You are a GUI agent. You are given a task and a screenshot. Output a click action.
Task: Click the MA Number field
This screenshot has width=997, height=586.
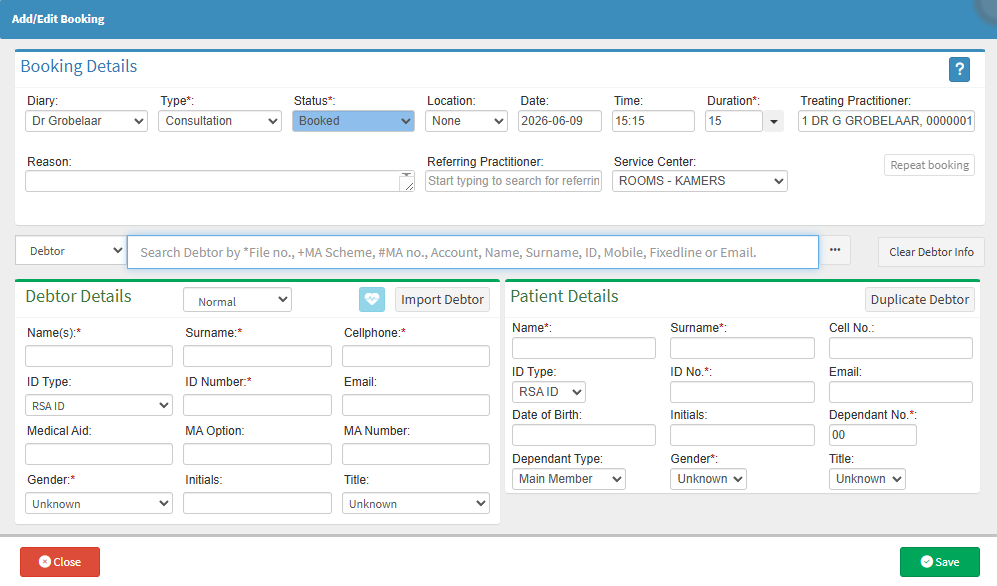pos(416,454)
